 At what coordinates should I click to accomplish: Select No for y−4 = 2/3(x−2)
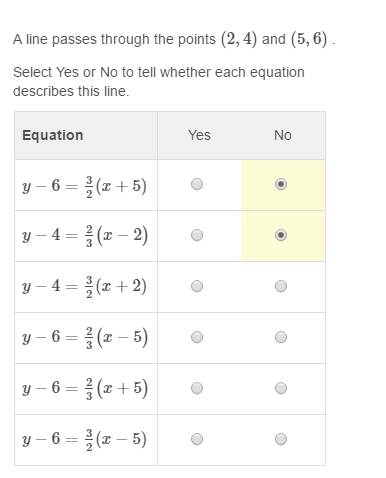coord(281,235)
